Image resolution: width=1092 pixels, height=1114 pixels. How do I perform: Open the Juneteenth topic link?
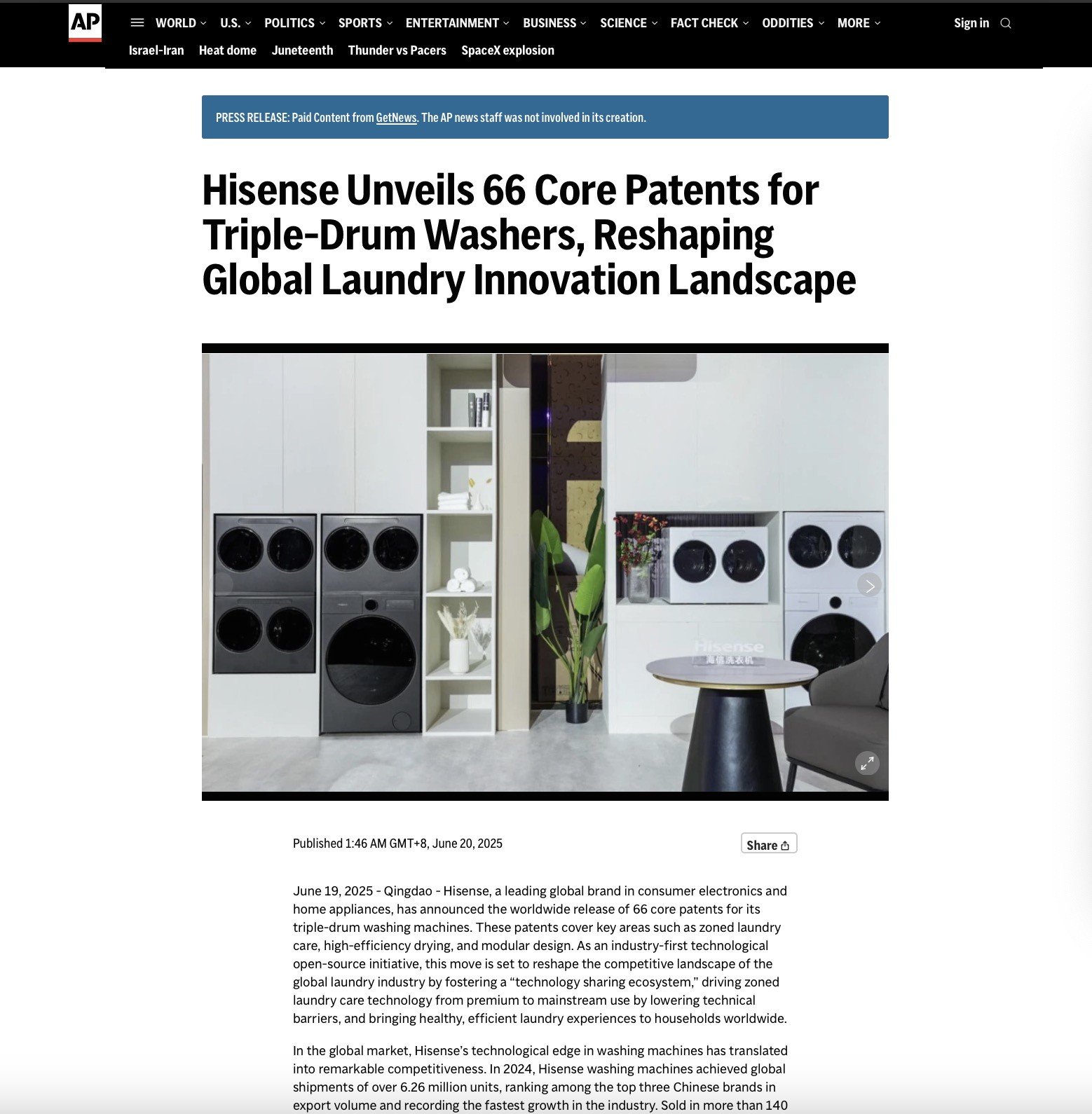tap(302, 50)
